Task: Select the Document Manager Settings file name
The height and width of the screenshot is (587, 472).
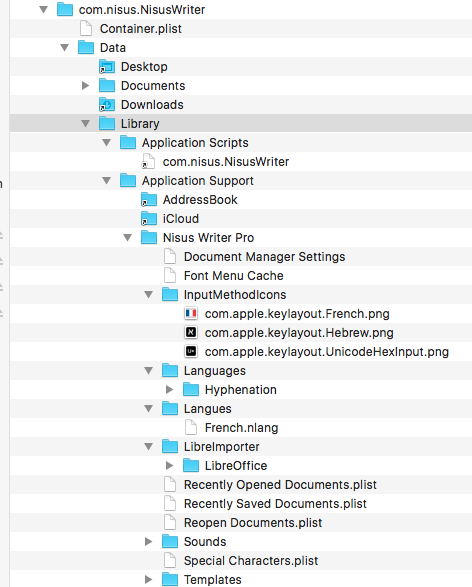Action: pos(264,257)
